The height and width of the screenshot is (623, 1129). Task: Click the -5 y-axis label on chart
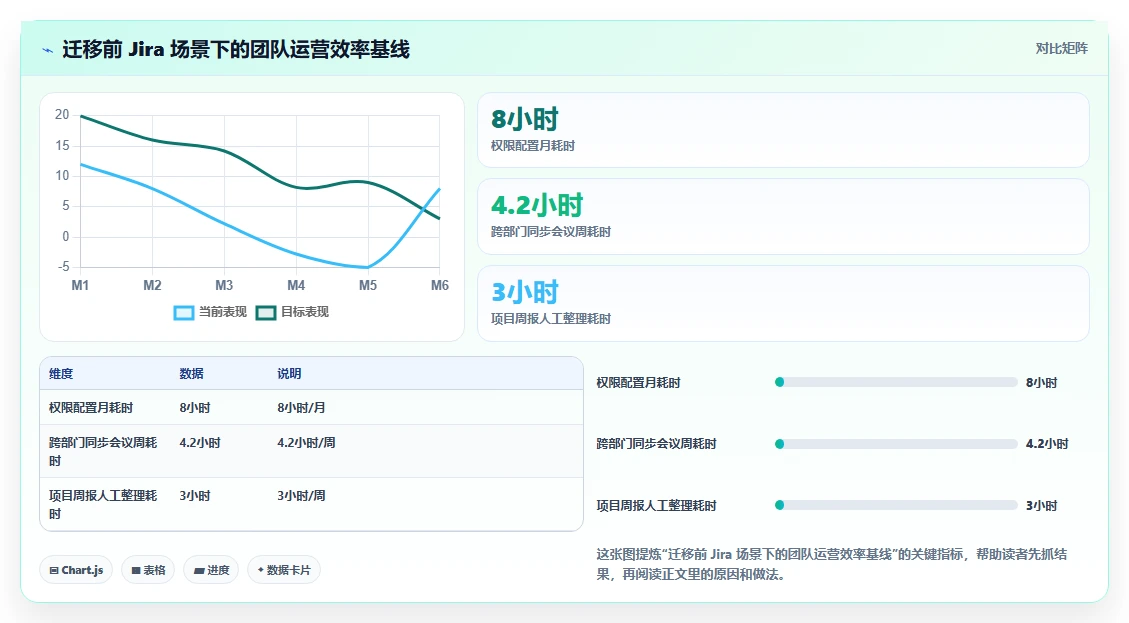[x=64, y=266]
